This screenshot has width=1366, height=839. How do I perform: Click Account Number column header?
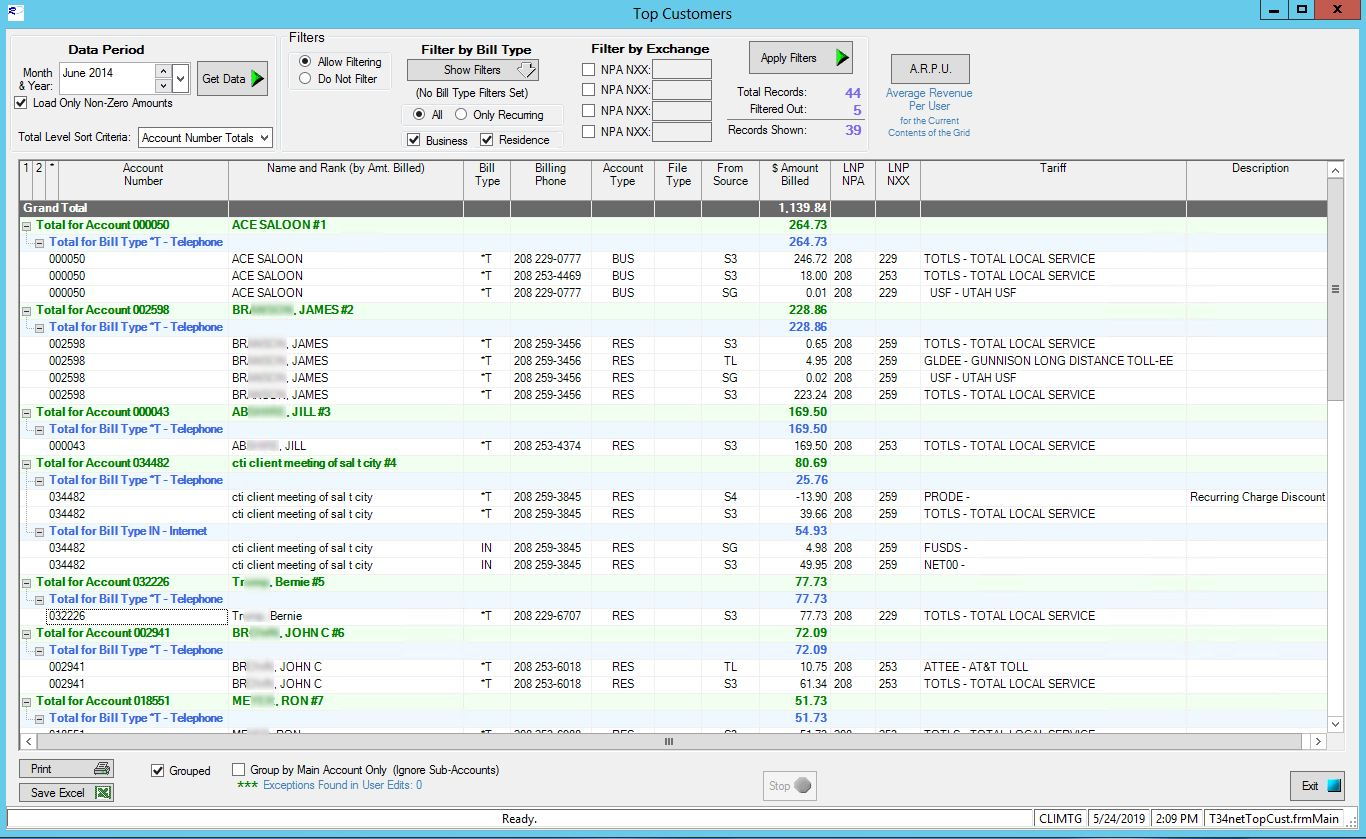point(143,180)
